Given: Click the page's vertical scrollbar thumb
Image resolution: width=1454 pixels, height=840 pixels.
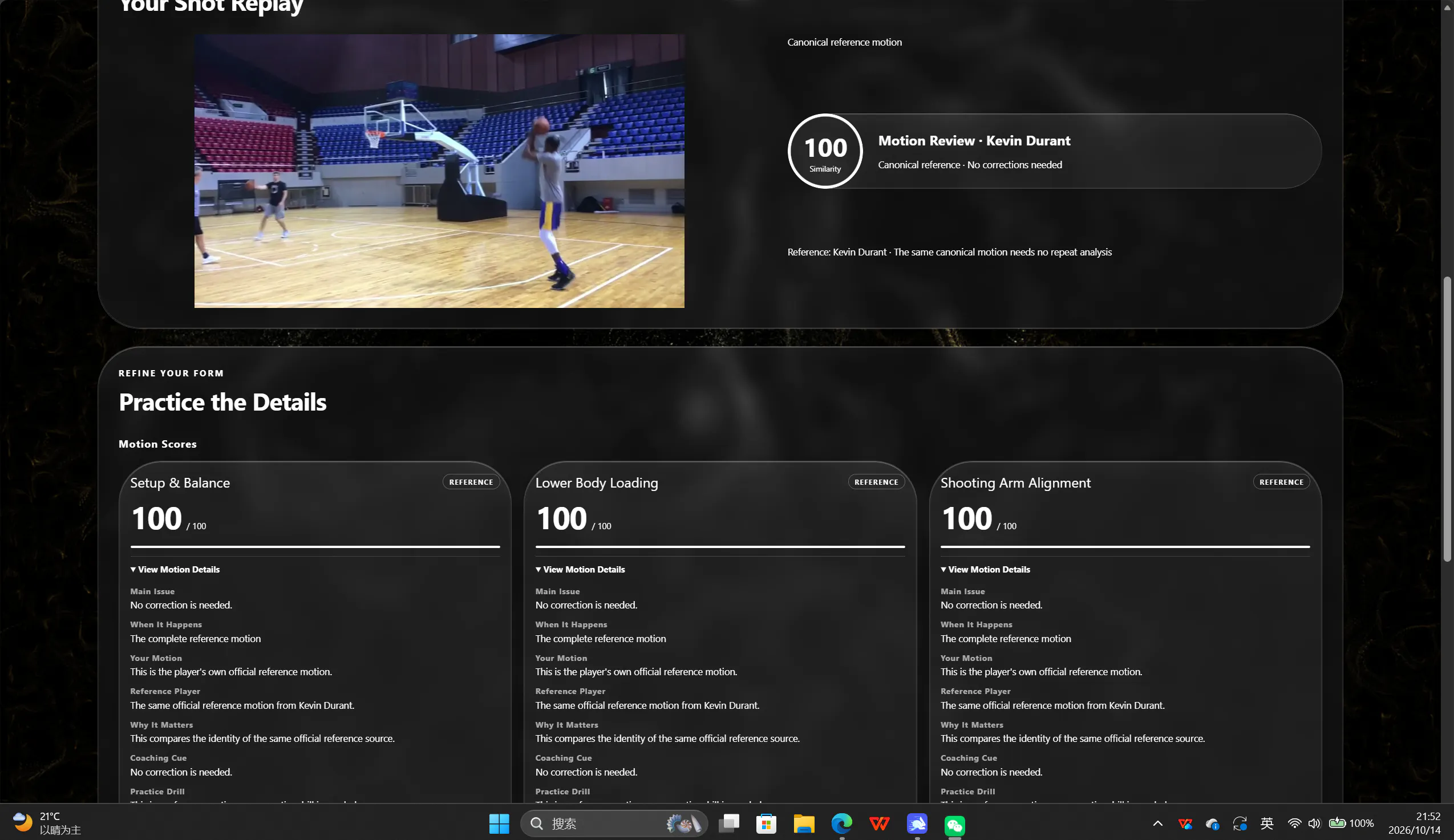Looking at the screenshot, I should point(1447,419).
